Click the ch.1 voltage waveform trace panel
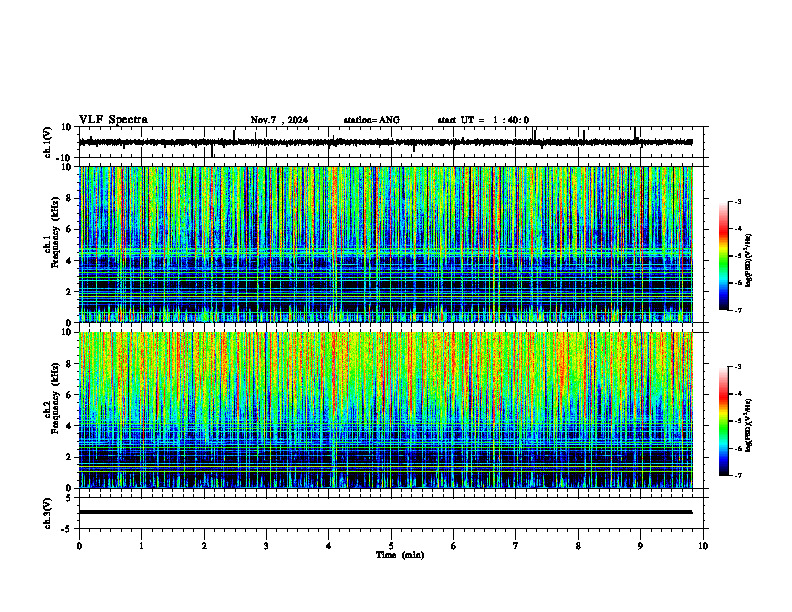792x612 pixels. [391, 142]
